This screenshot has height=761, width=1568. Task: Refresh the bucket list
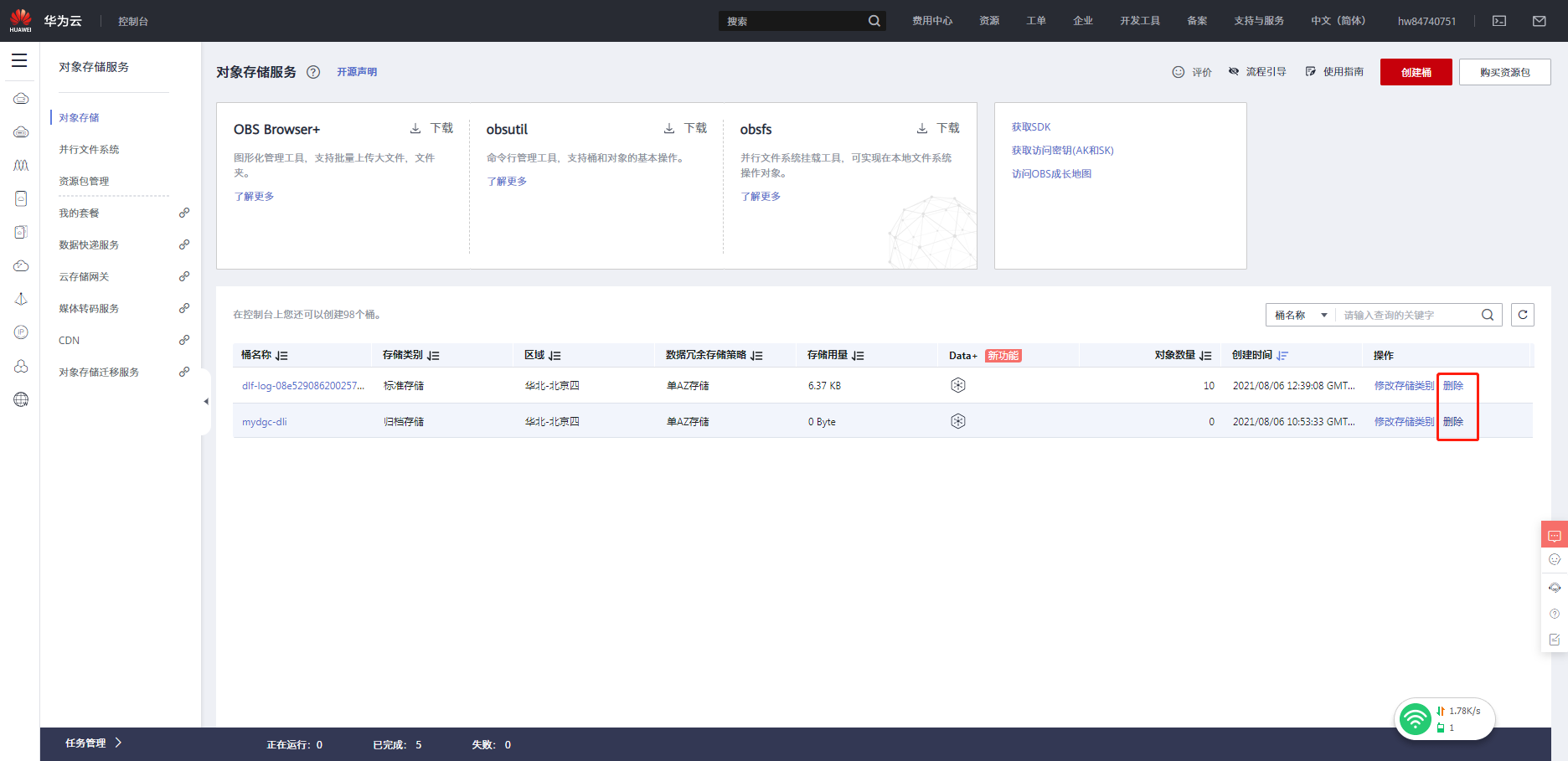pos(1523,315)
